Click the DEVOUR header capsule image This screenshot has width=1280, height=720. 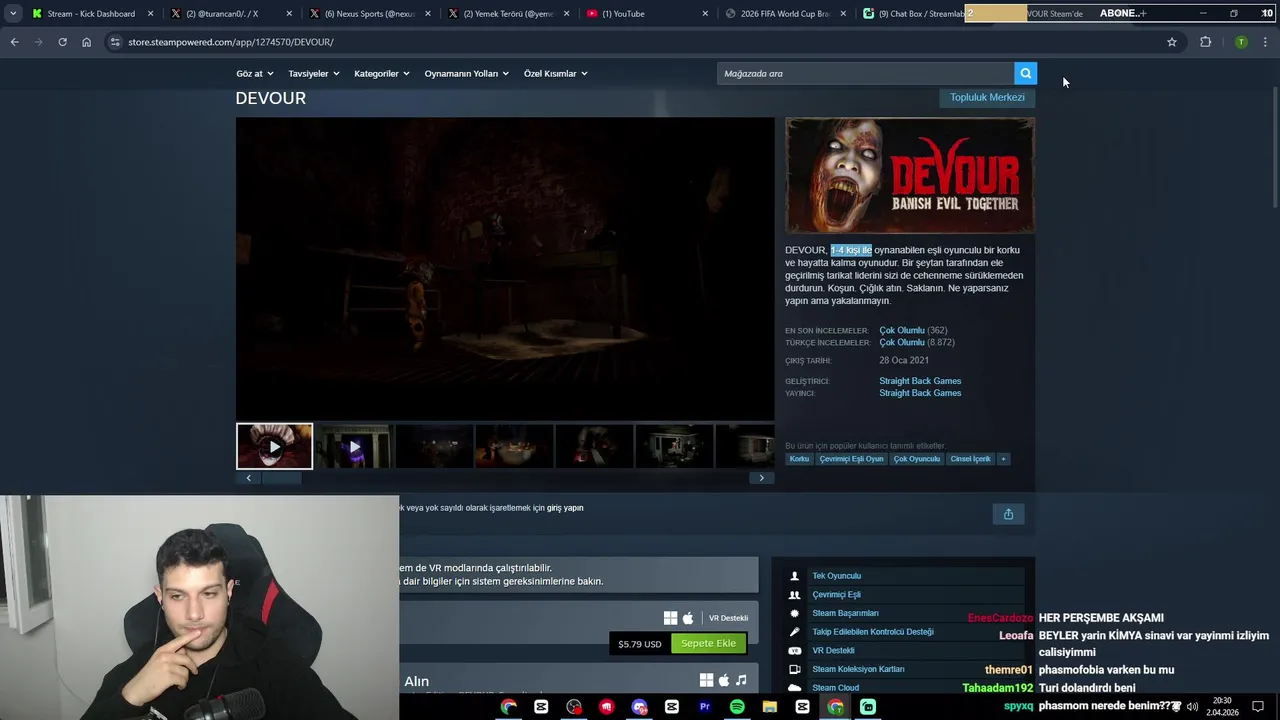pyautogui.click(x=910, y=176)
